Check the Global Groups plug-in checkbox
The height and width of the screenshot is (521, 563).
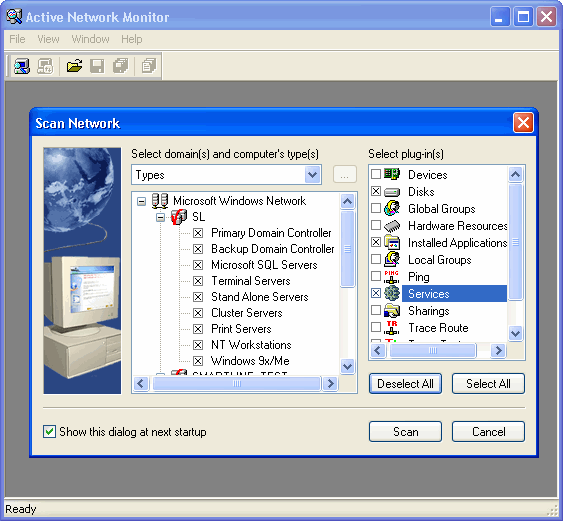point(376,208)
